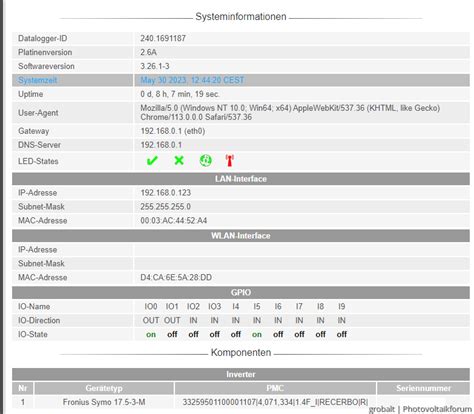Click the Nr column header
Screen dimensions: 474x414
coord(23,388)
